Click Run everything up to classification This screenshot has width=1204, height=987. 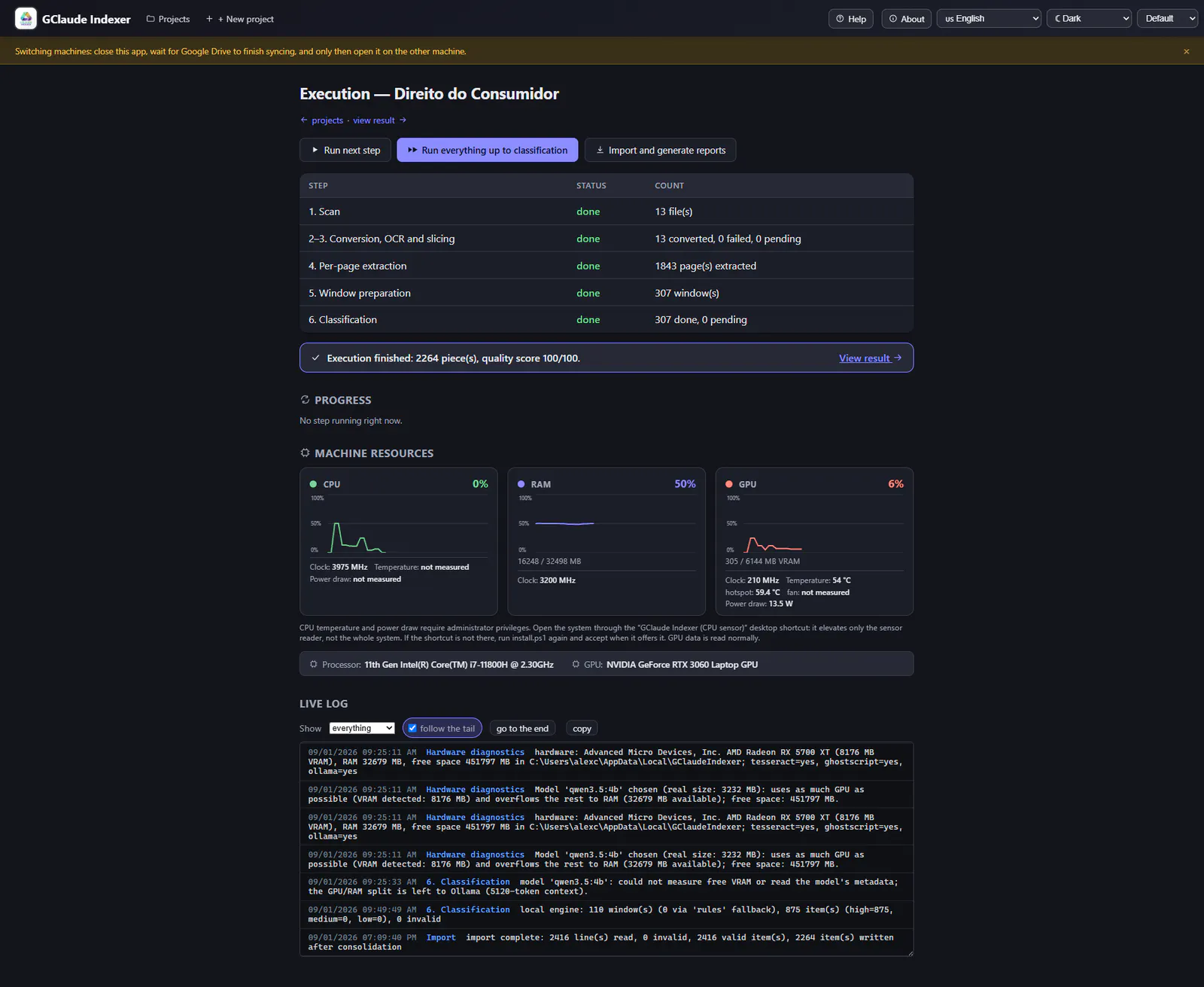[x=488, y=150]
